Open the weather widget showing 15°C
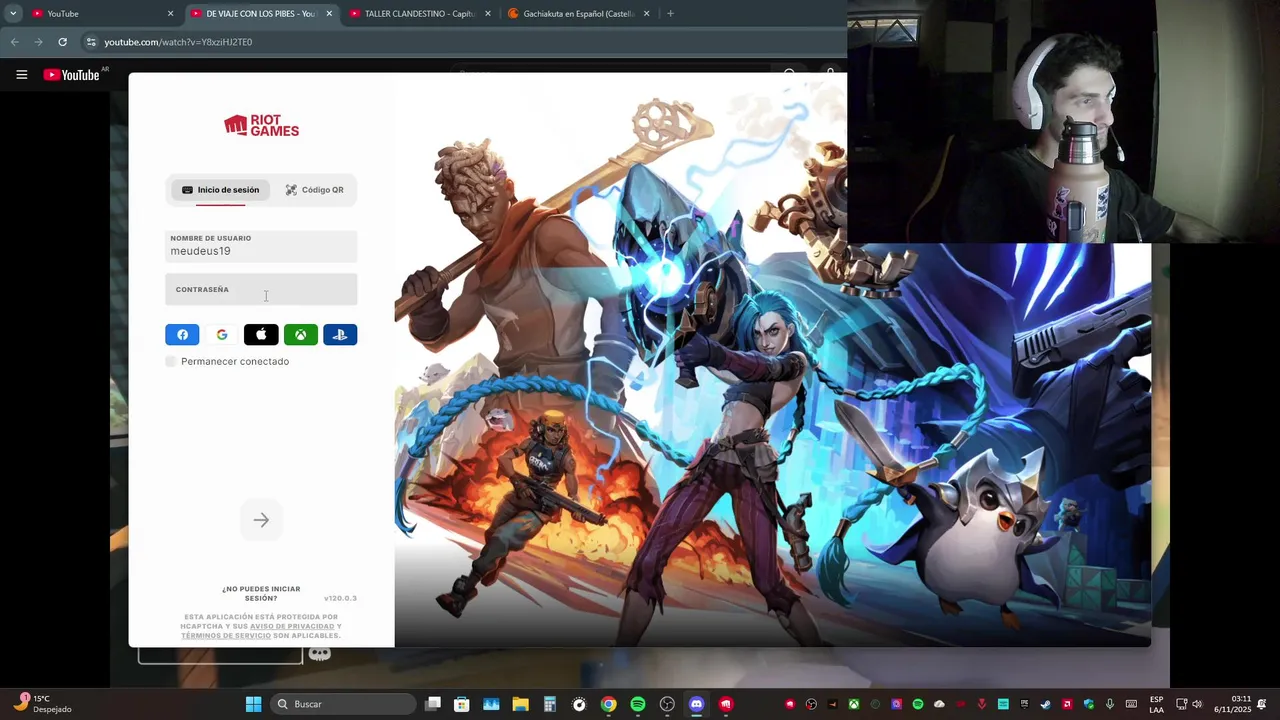Screen dimensions: 1280x720 (42, 704)
